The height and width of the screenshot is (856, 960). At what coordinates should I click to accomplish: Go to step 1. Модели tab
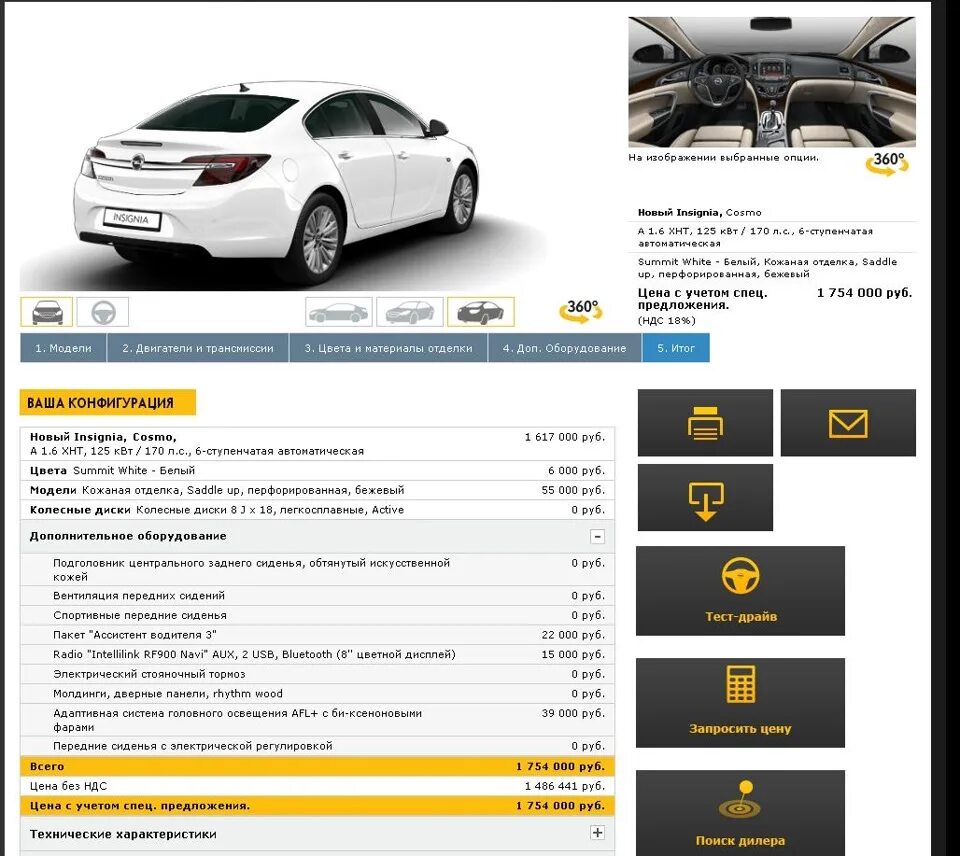click(63, 348)
